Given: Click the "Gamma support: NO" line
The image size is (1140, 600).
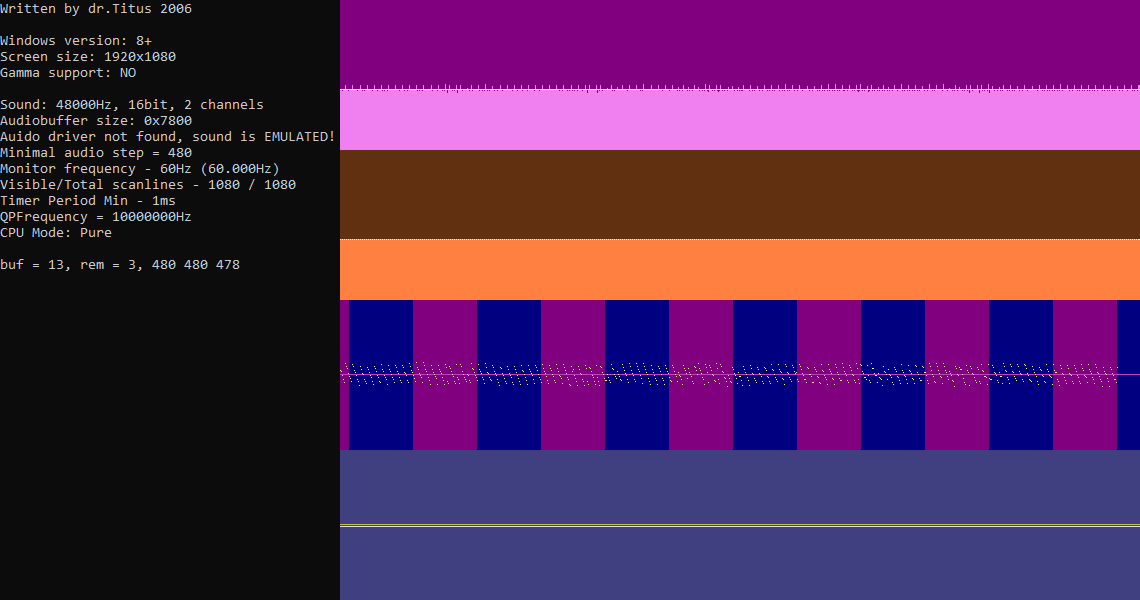Looking at the screenshot, I should tap(68, 73).
